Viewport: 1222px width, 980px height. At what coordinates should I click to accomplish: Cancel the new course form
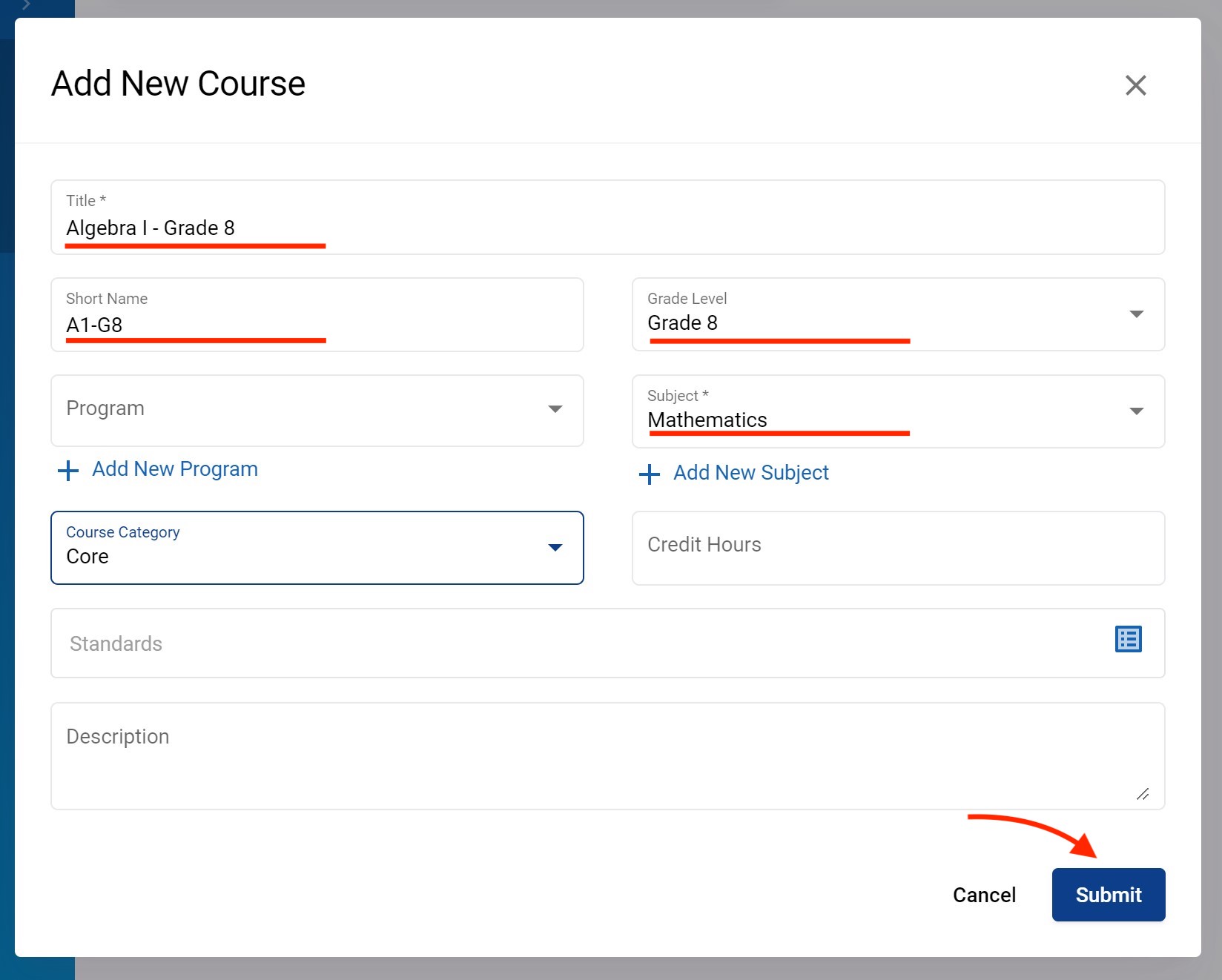[983, 895]
